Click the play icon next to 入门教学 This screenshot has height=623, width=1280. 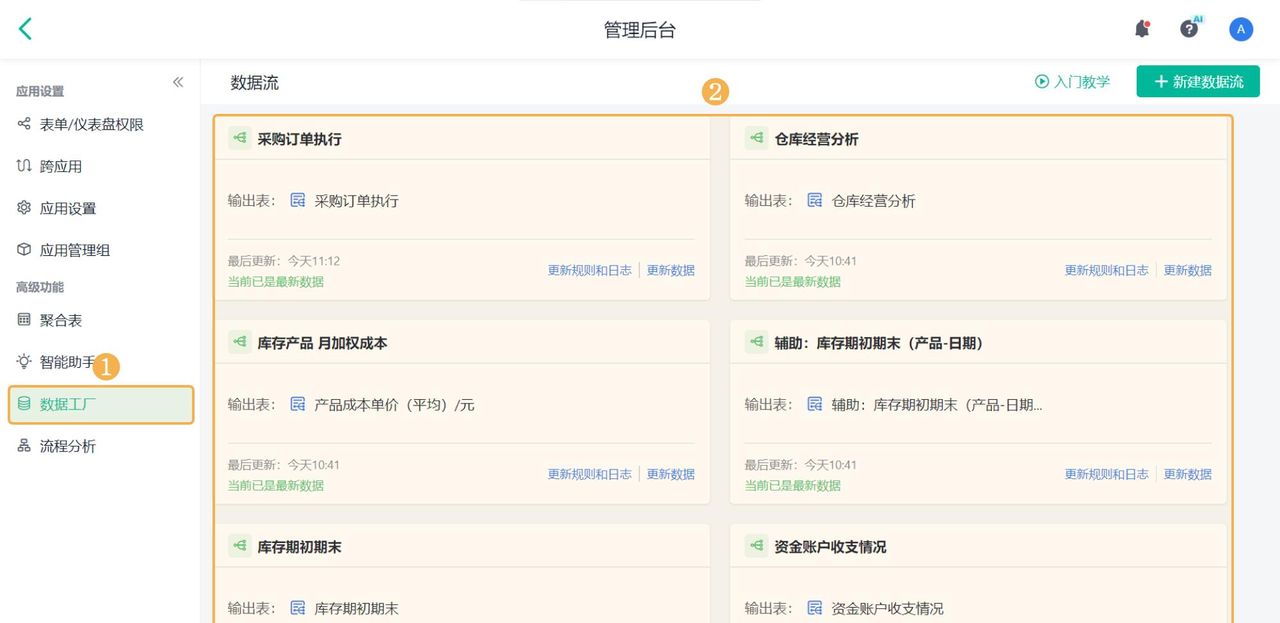pyautogui.click(x=1043, y=83)
